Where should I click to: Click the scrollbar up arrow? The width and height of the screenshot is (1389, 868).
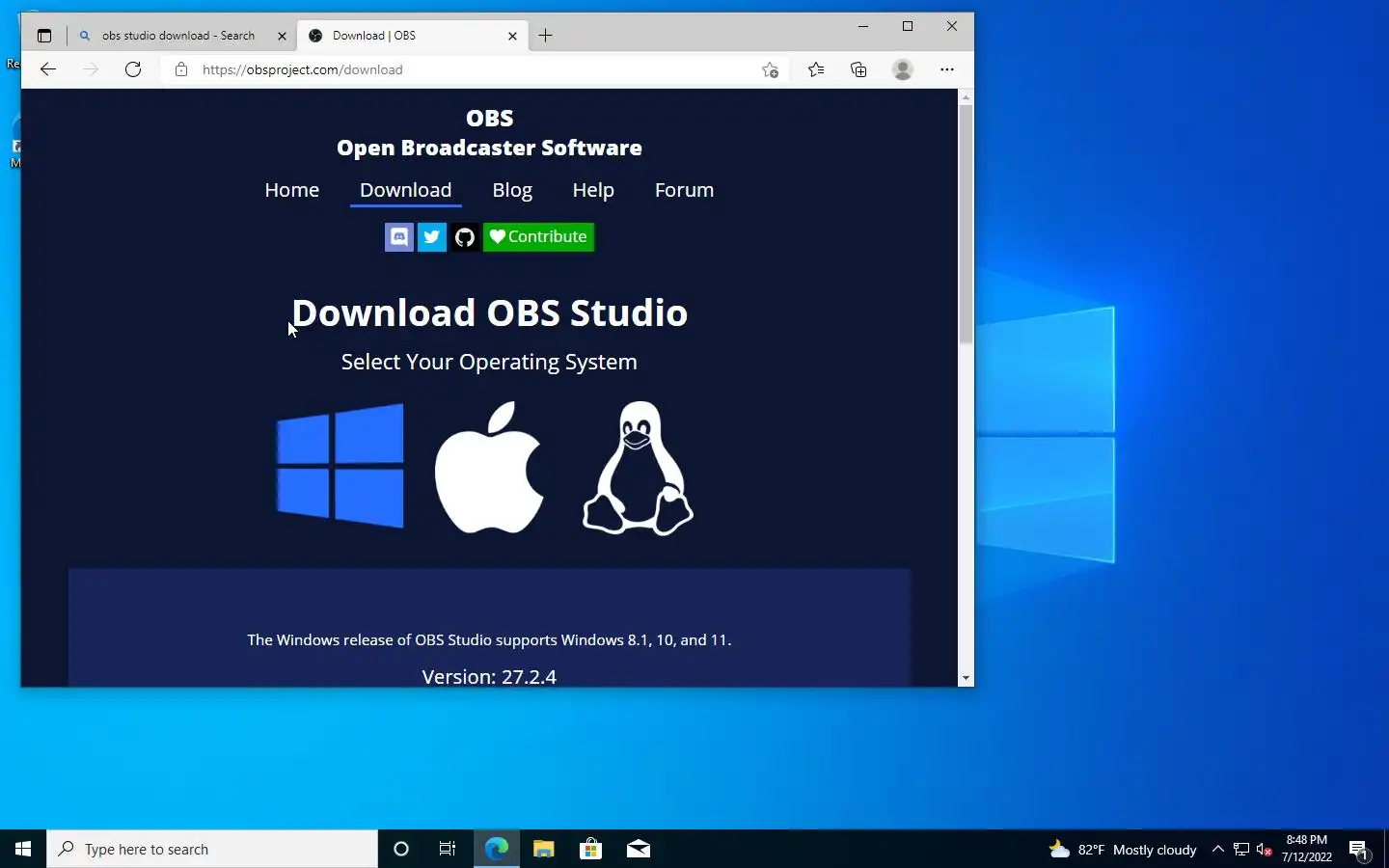pos(966,97)
